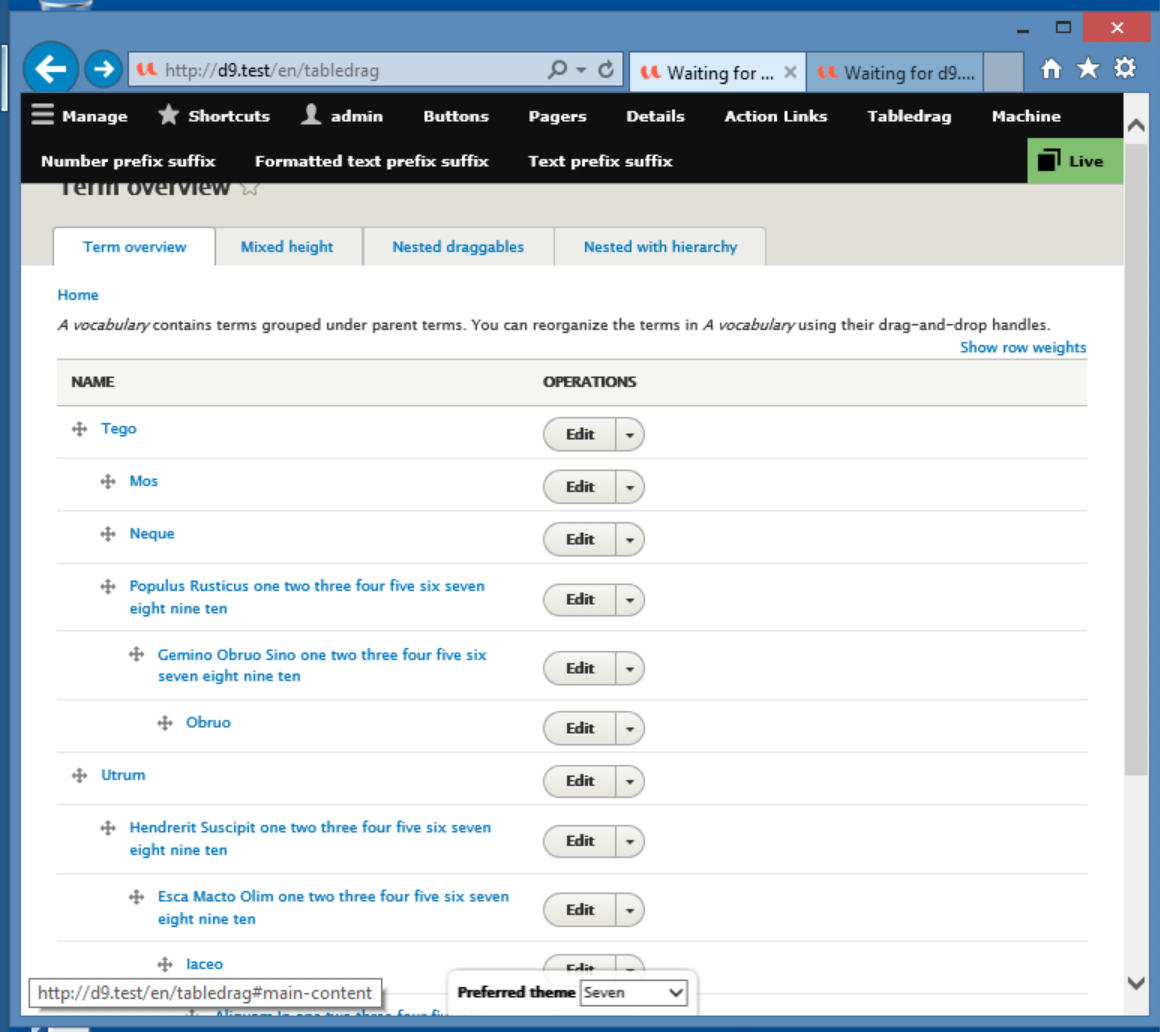Viewport: 1160px width, 1032px height.
Task: Open Internet Explorer settings gear icon
Action: (x=1124, y=68)
